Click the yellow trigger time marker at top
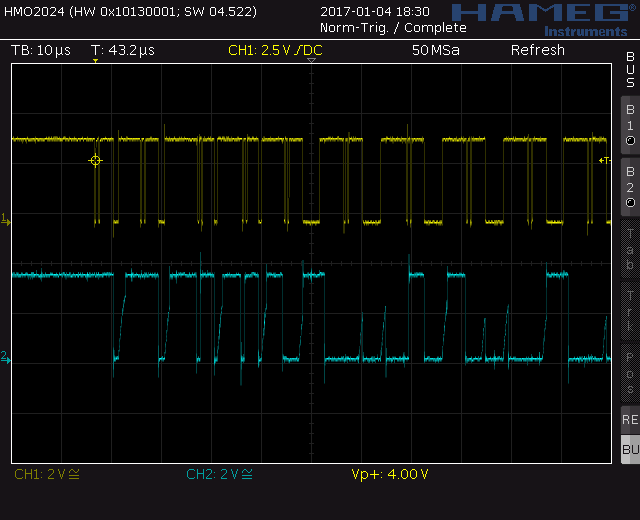 coord(96,61)
